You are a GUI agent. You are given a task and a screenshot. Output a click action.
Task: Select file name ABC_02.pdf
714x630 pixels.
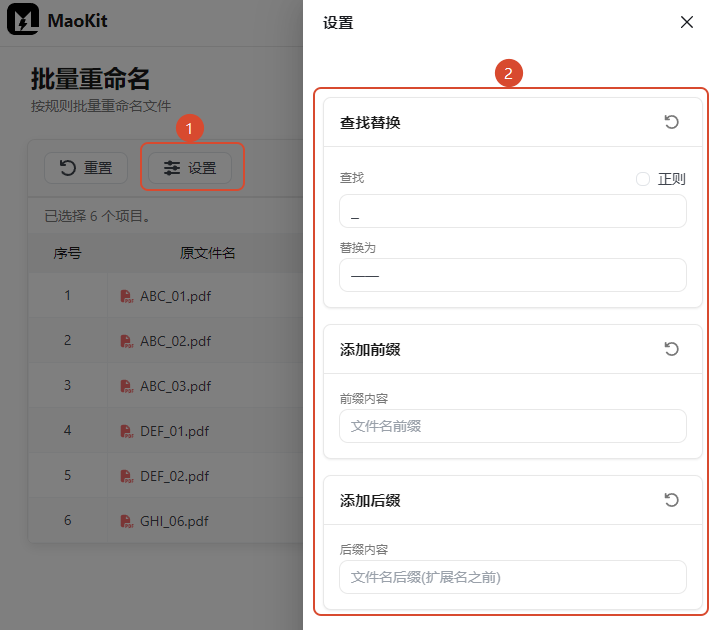(x=175, y=341)
